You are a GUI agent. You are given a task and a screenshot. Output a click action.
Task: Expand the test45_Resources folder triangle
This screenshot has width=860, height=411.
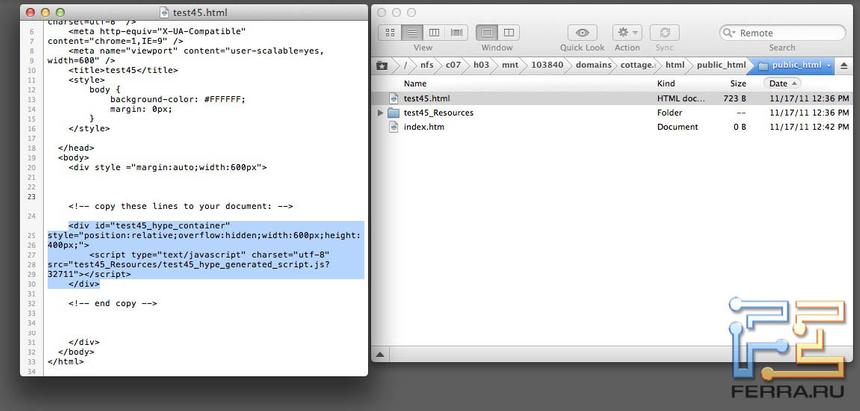tap(380, 112)
